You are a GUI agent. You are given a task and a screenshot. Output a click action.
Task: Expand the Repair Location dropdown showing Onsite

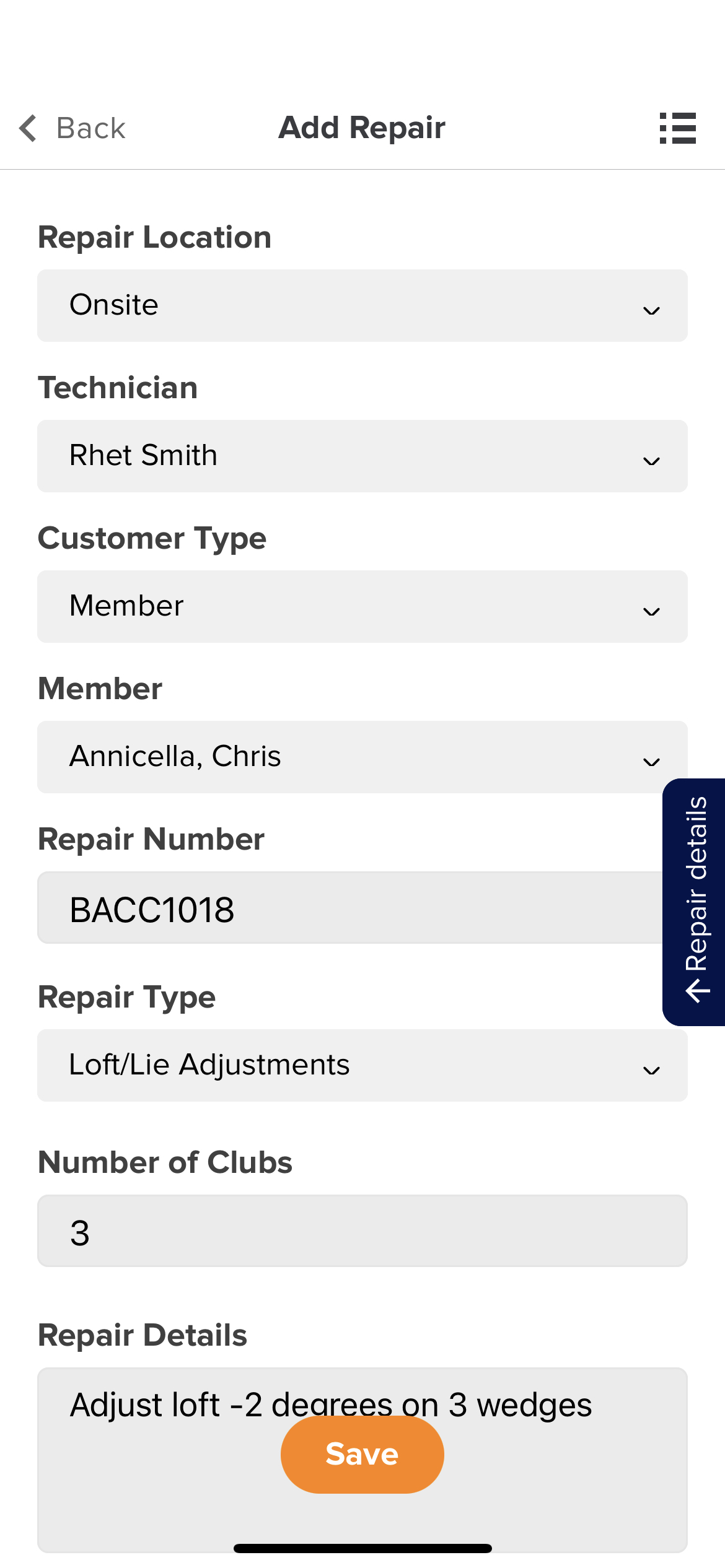pos(362,305)
